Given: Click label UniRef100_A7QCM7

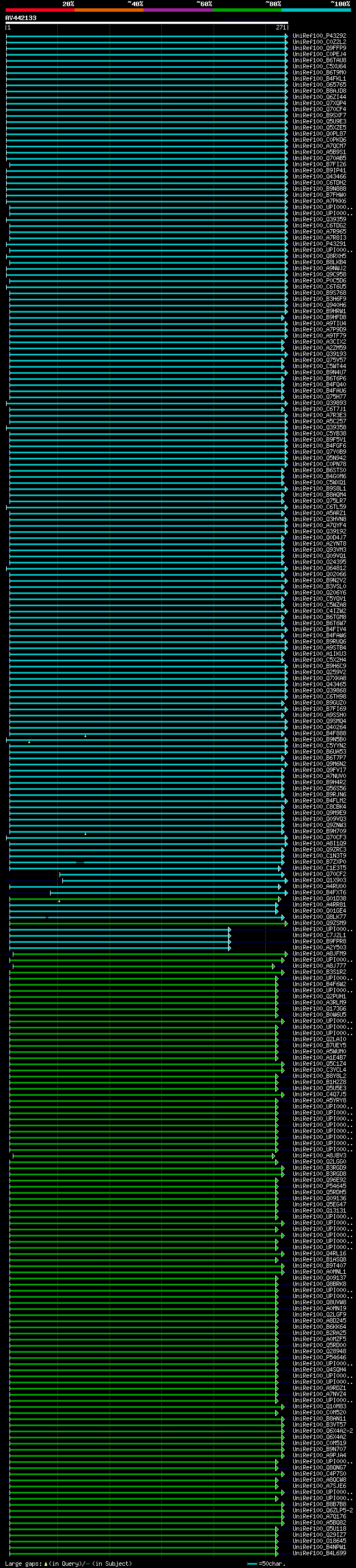Looking at the screenshot, I should coord(319,146).
